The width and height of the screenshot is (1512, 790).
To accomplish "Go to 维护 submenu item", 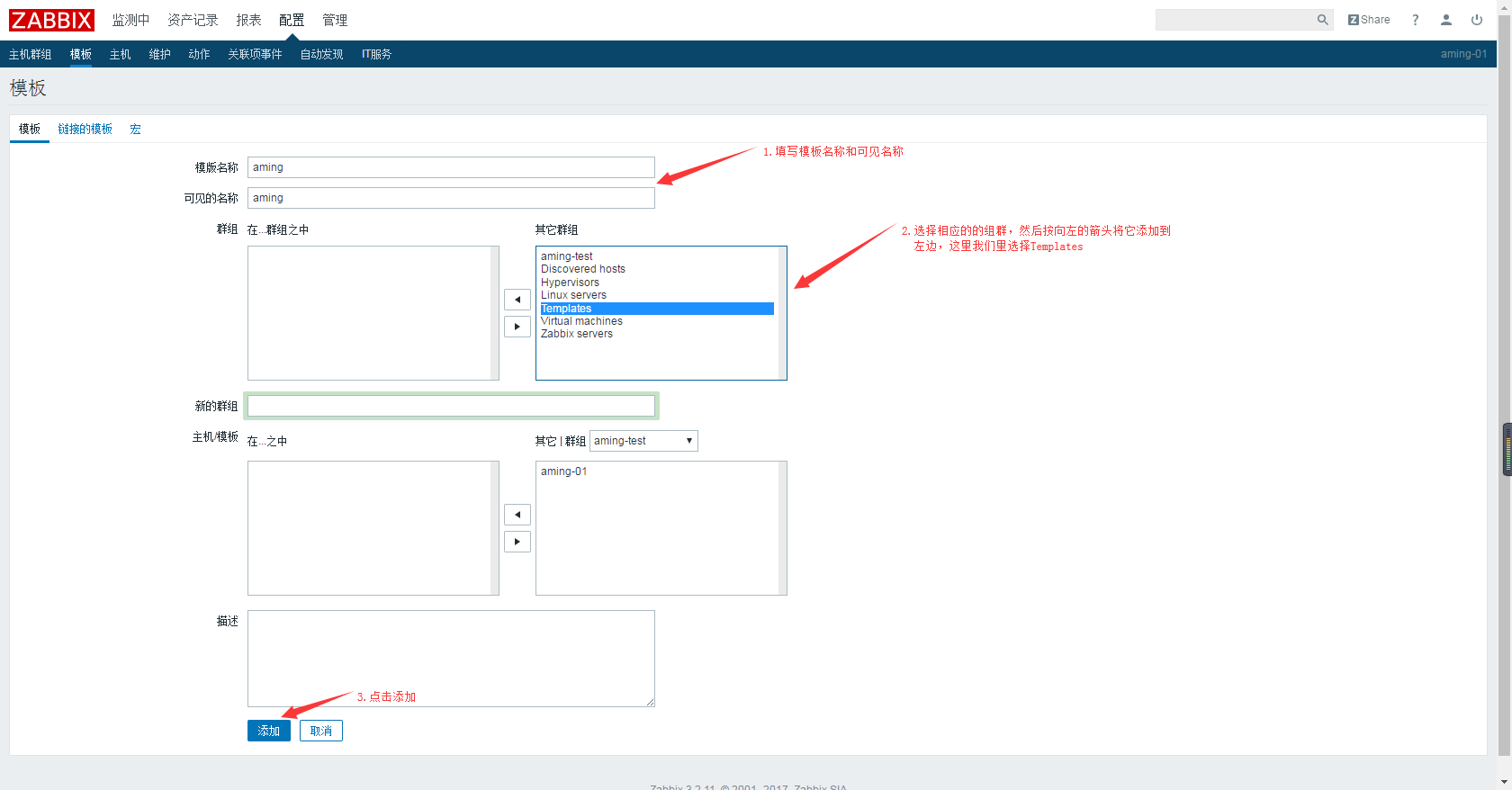I will click(160, 54).
